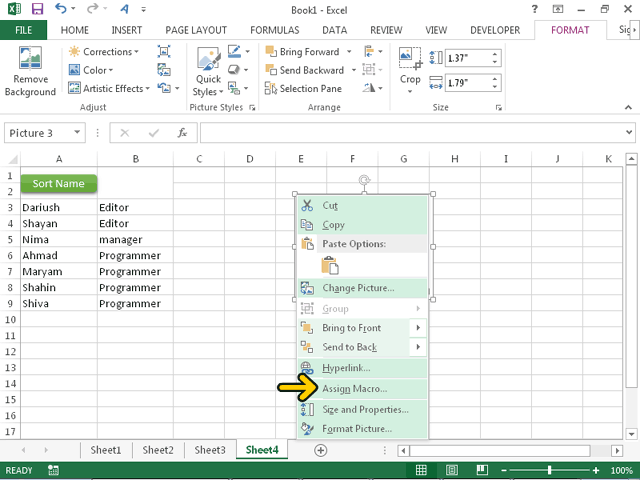
Task: Choose Assign Macro from context menu
Action: [x=354, y=389]
